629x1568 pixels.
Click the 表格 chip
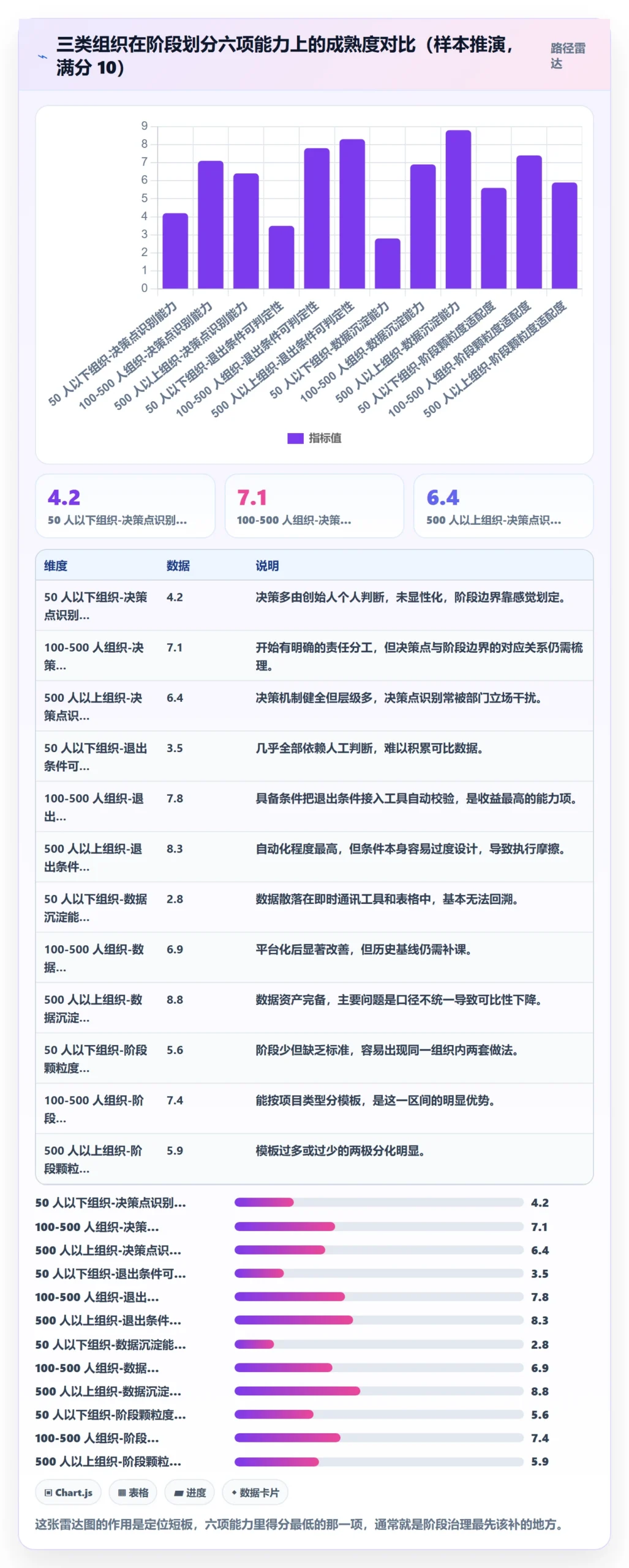[133, 1492]
